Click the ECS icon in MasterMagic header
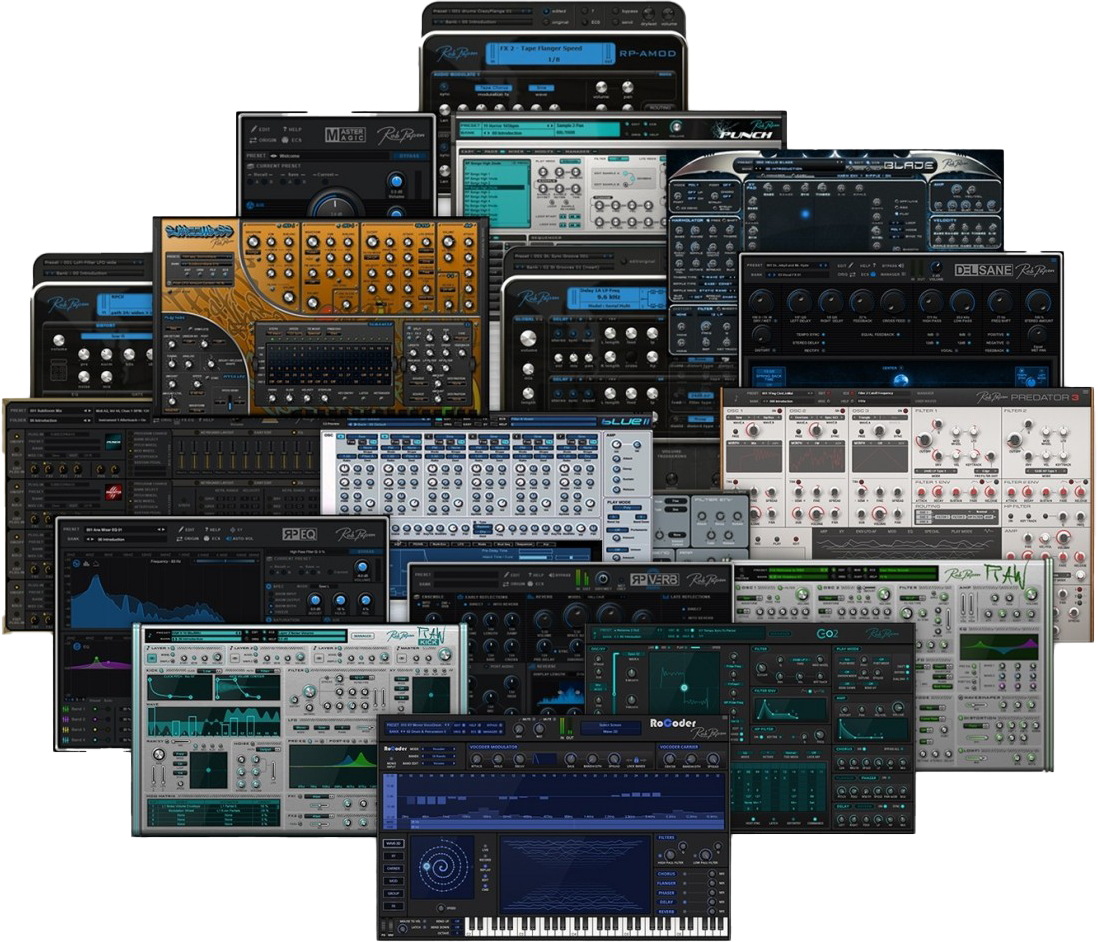The width and height of the screenshot is (1098, 942). tap(287, 140)
